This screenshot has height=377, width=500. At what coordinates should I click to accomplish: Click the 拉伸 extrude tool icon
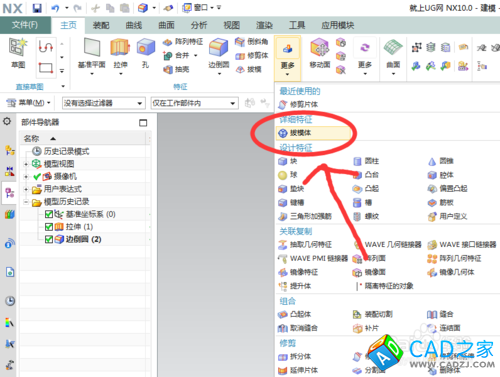point(120,48)
